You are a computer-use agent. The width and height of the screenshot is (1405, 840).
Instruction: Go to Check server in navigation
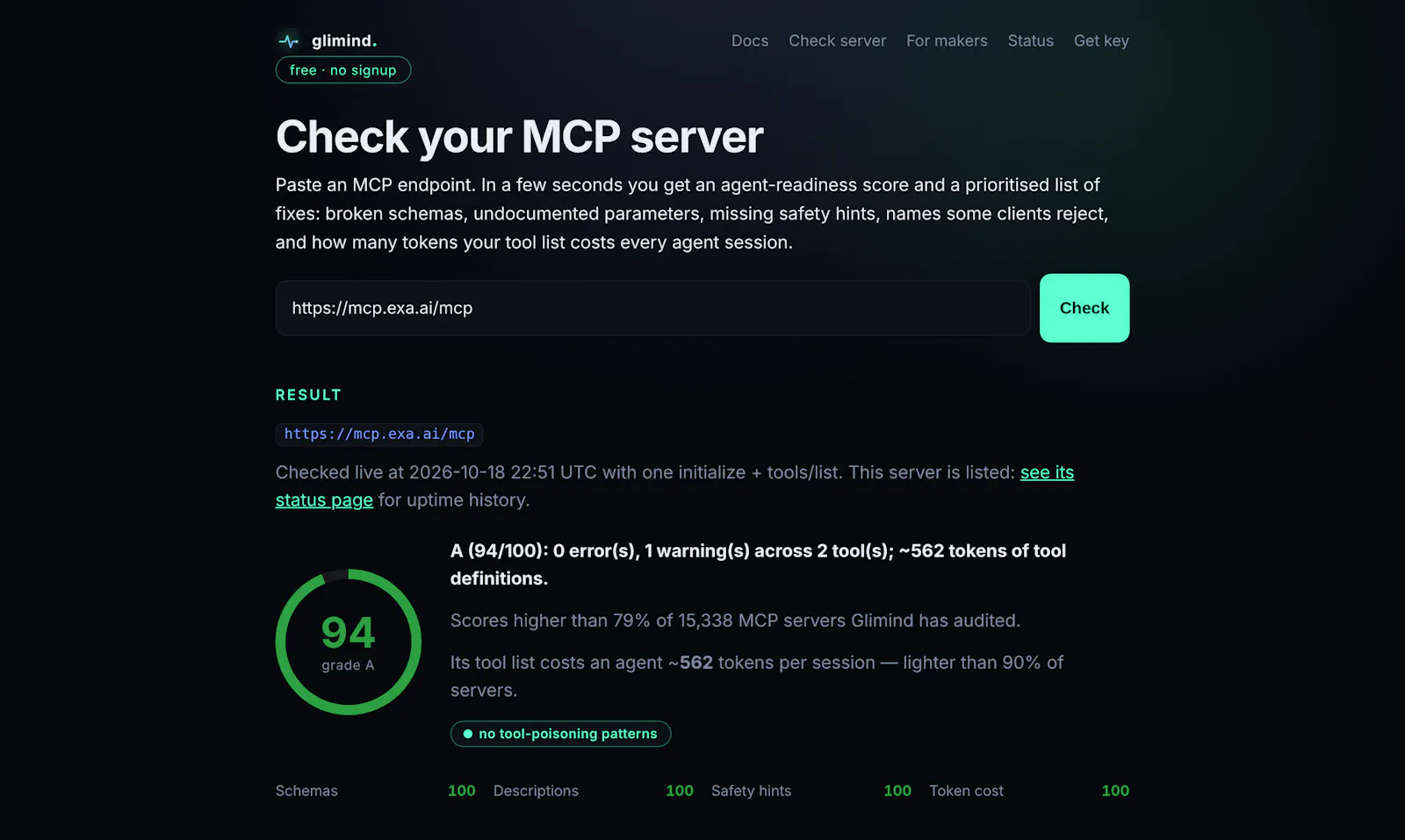click(x=837, y=40)
